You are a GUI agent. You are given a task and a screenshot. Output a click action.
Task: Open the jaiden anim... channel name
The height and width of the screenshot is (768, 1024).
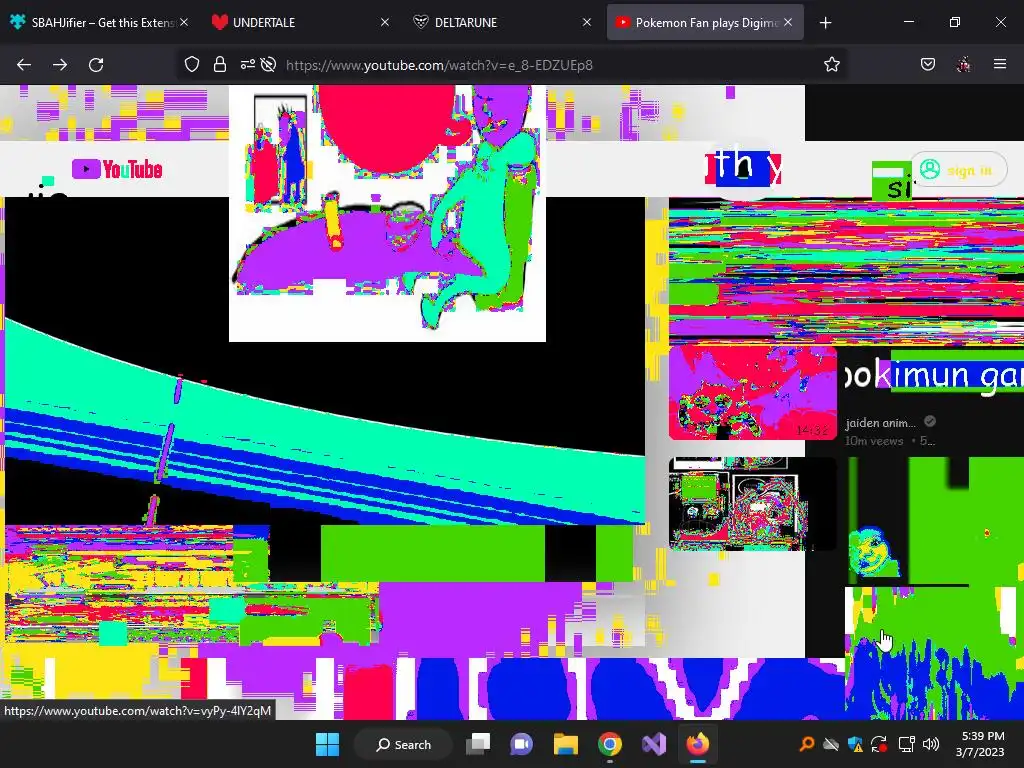(880, 423)
